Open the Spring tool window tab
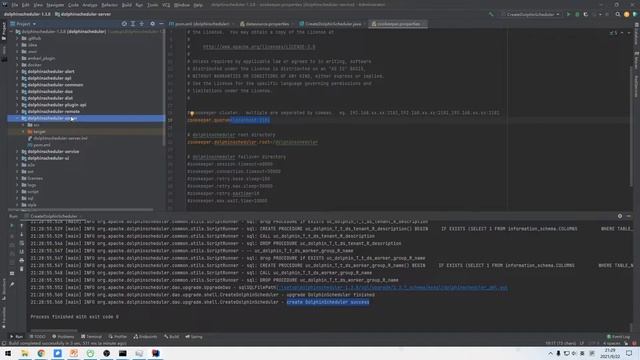640x360 pixels. coord(194,337)
